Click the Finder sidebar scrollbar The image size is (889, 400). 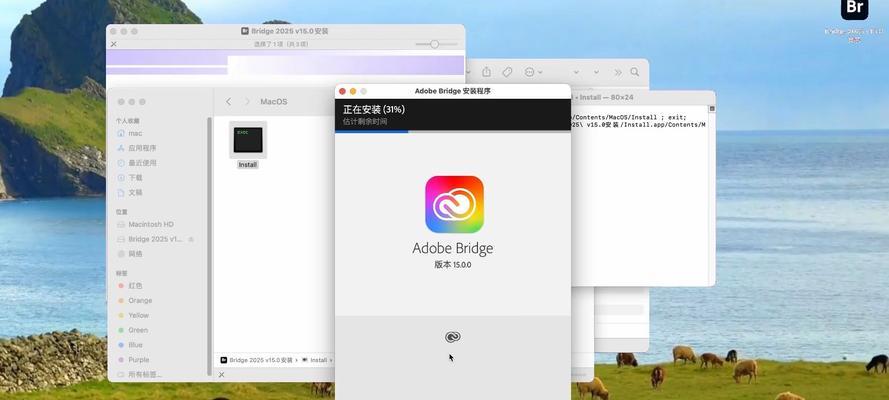tap(210, 246)
